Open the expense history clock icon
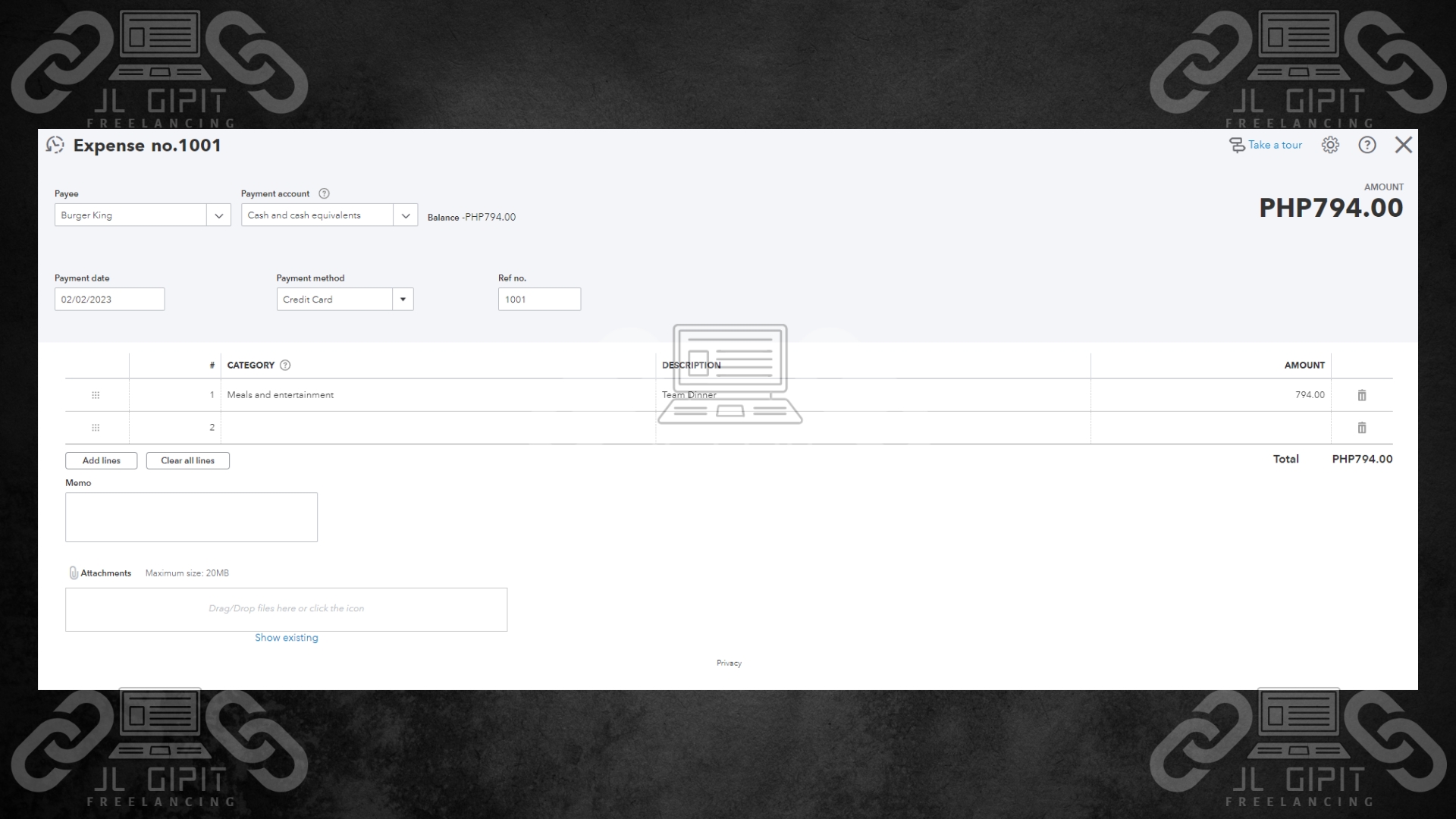The width and height of the screenshot is (1456, 819). pyautogui.click(x=55, y=145)
